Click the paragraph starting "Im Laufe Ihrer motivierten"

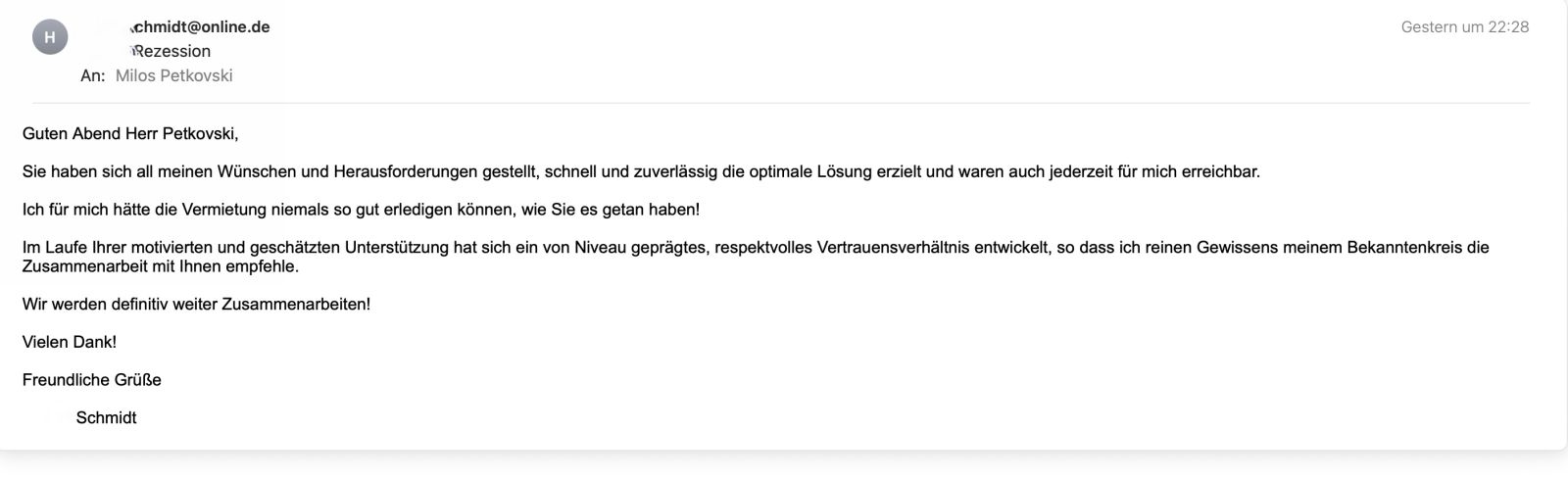pos(756,257)
